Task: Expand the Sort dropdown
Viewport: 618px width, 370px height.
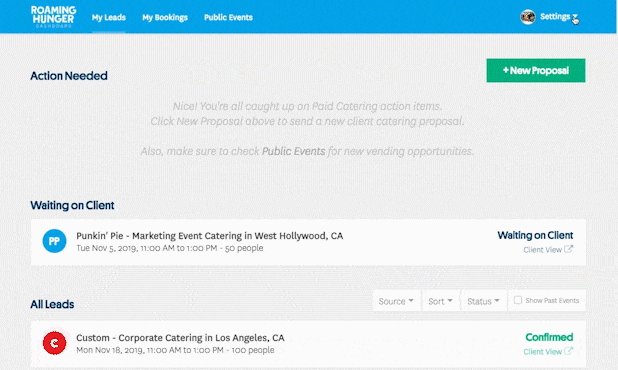Action: pos(441,301)
